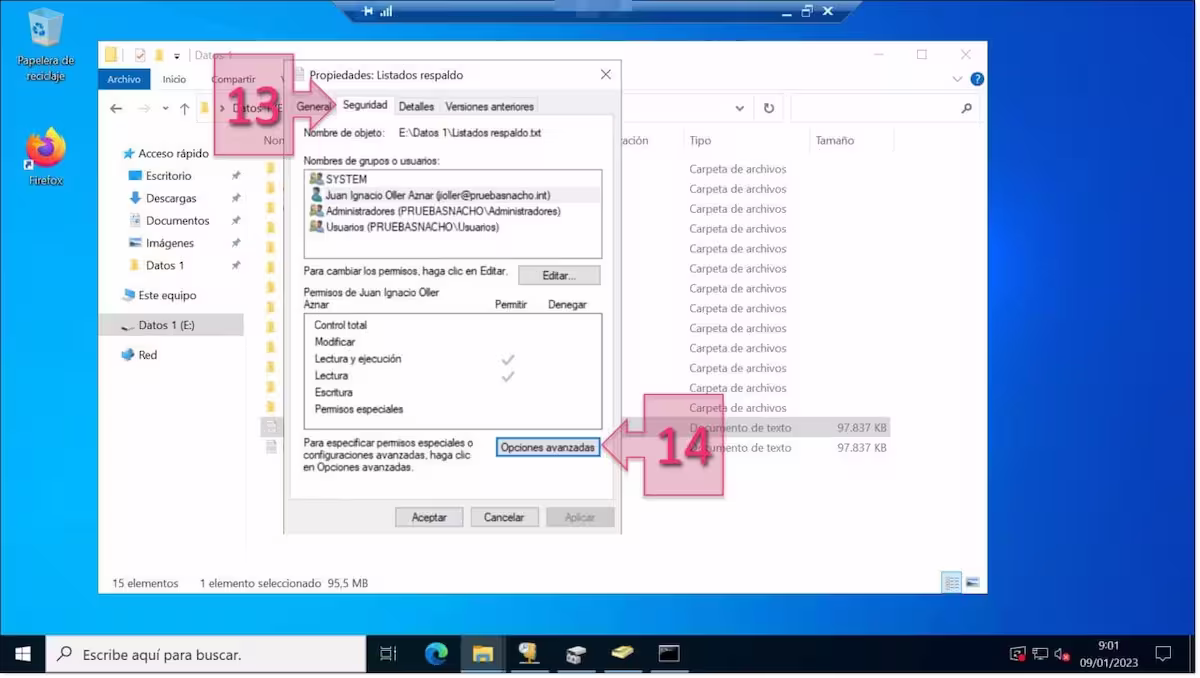The height and width of the screenshot is (678, 1200).
Task: Click the Editar permissions button
Action: coord(557,275)
